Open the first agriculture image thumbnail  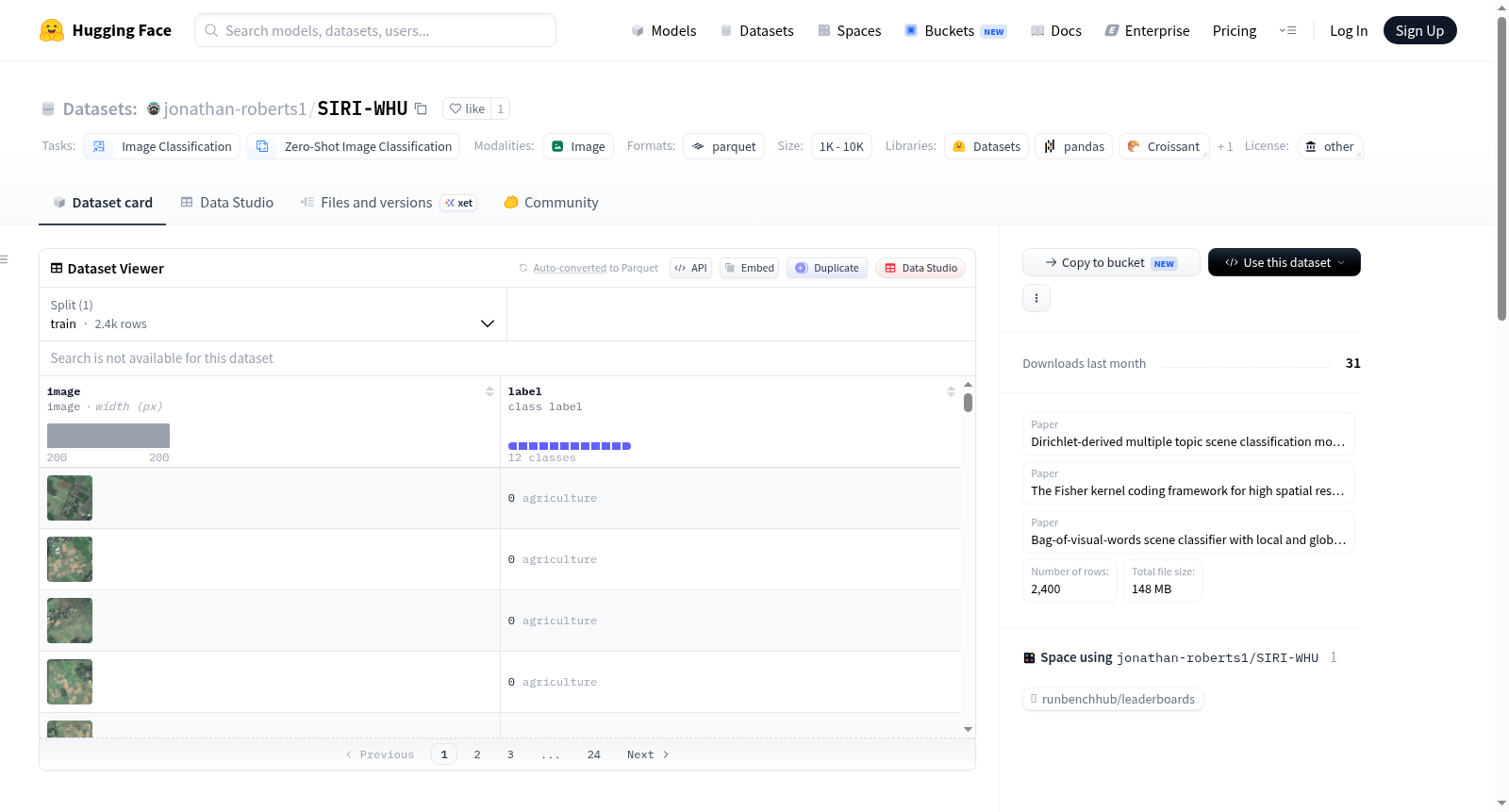(70, 498)
